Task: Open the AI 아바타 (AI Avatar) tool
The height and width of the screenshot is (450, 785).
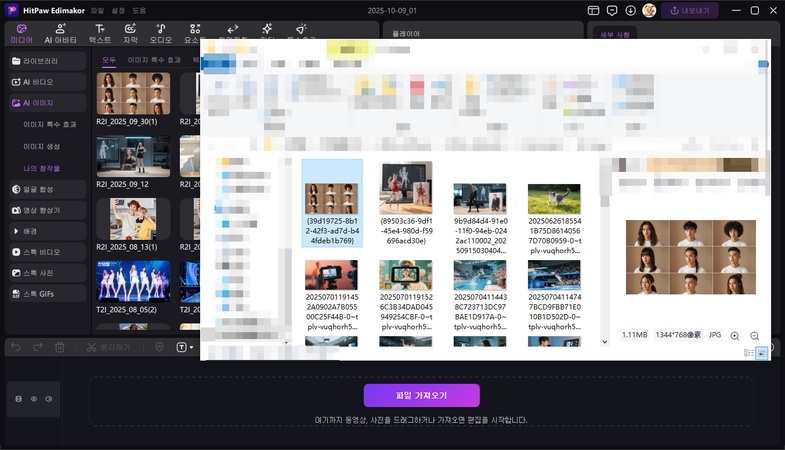Action: [x=60, y=33]
